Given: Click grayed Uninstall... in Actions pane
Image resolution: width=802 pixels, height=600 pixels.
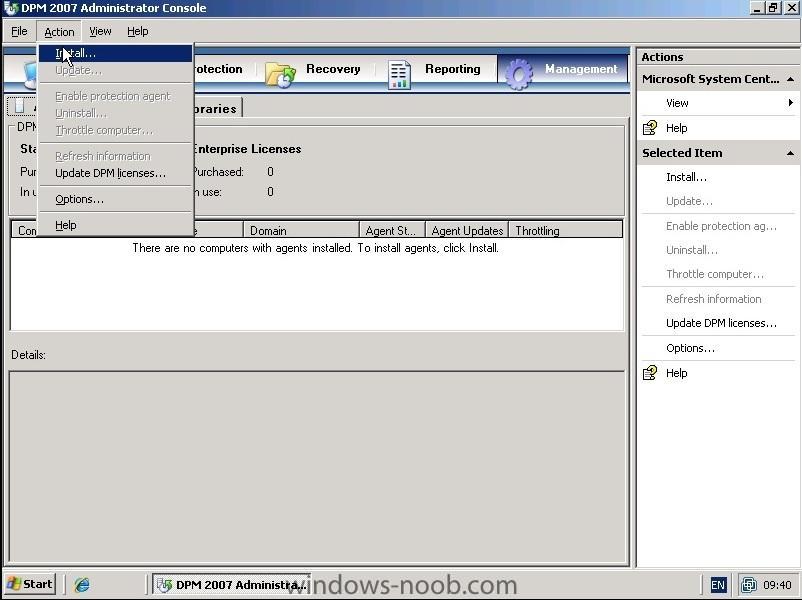Looking at the screenshot, I should click(x=692, y=250).
